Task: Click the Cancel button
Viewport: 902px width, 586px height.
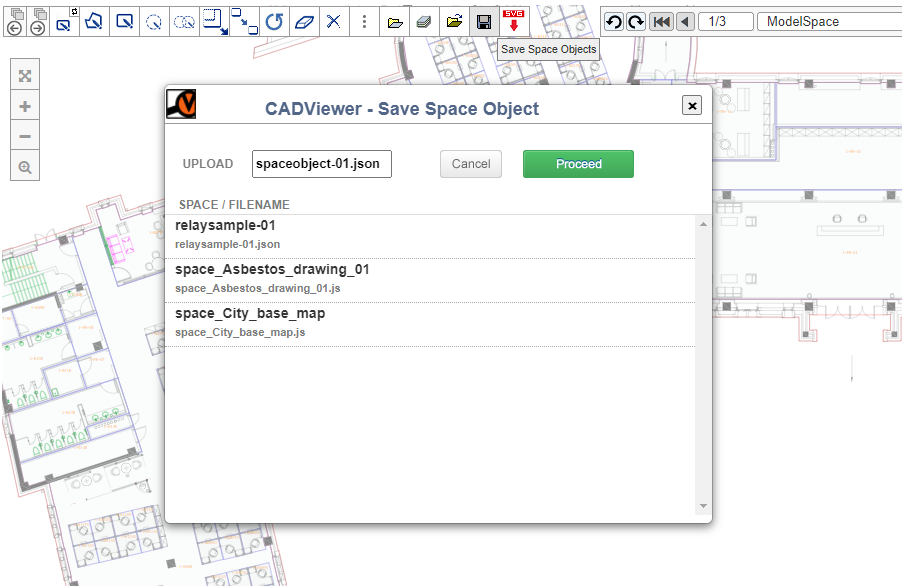Action: [471, 164]
